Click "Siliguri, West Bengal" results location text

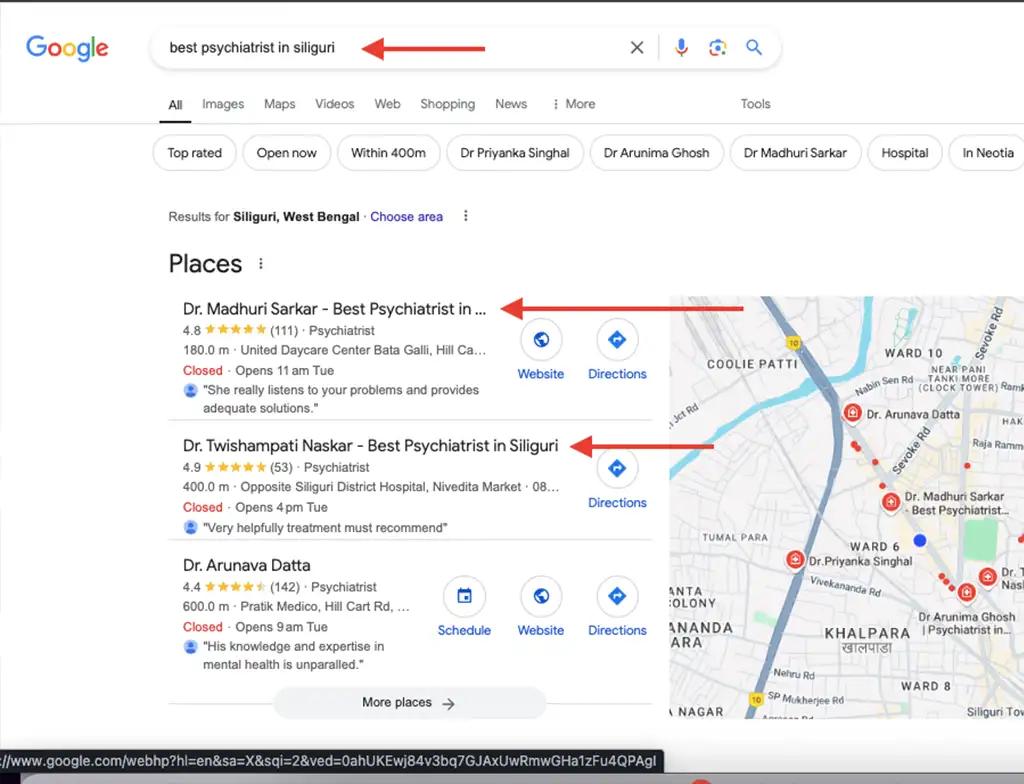(296, 217)
